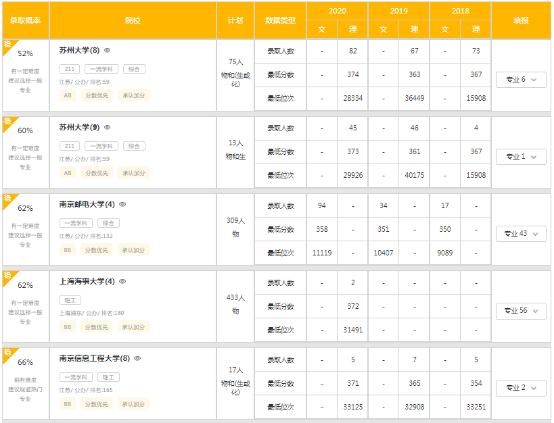554x423 pixels.
Task: Click orange corner badge on 60% row
Action: pyautogui.click(x=8, y=123)
